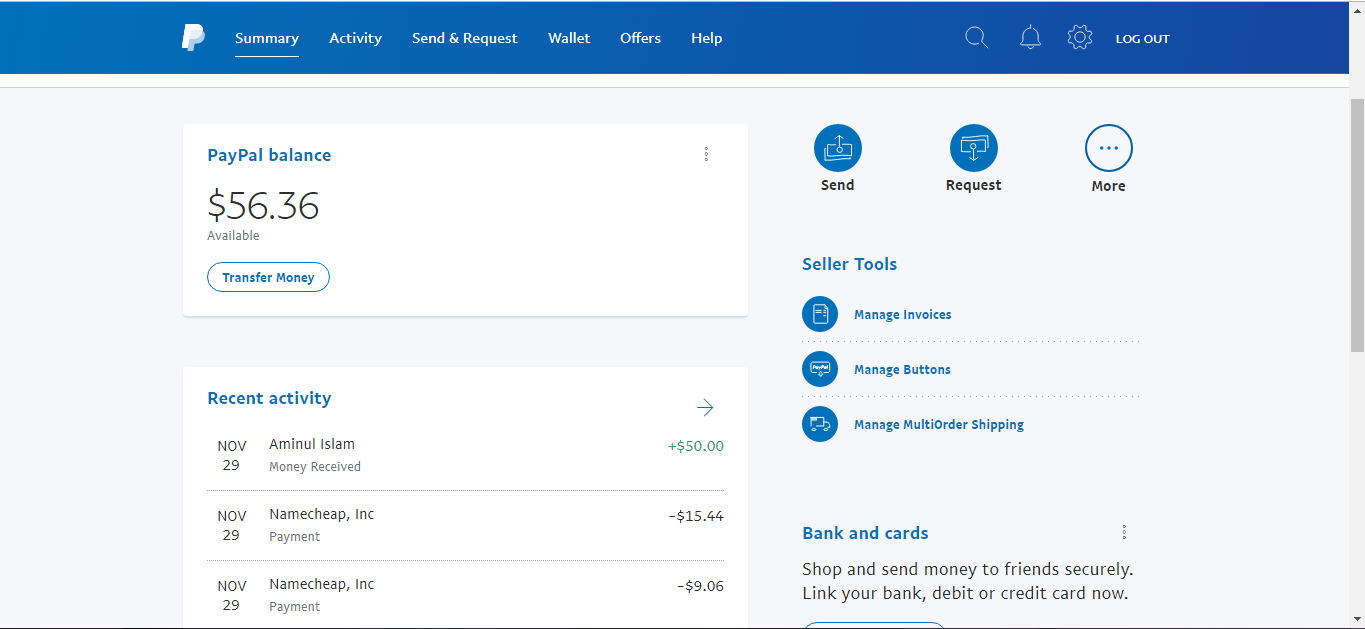Click the vertical page scrollbar thumb
1365x629 pixels.
[1356, 225]
